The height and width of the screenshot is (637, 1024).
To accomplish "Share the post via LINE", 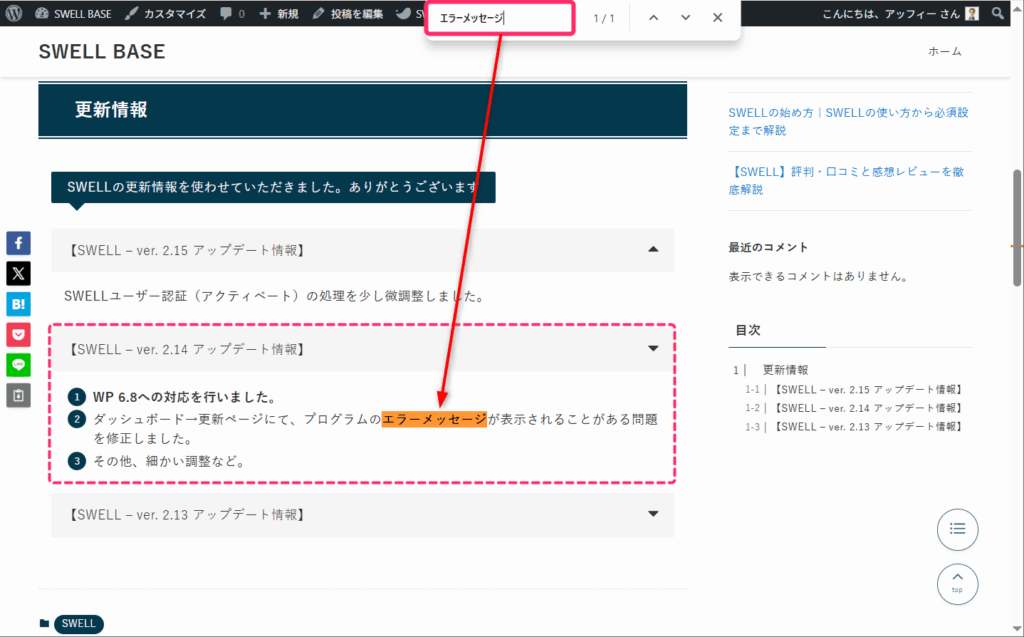I will (x=18, y=365).
